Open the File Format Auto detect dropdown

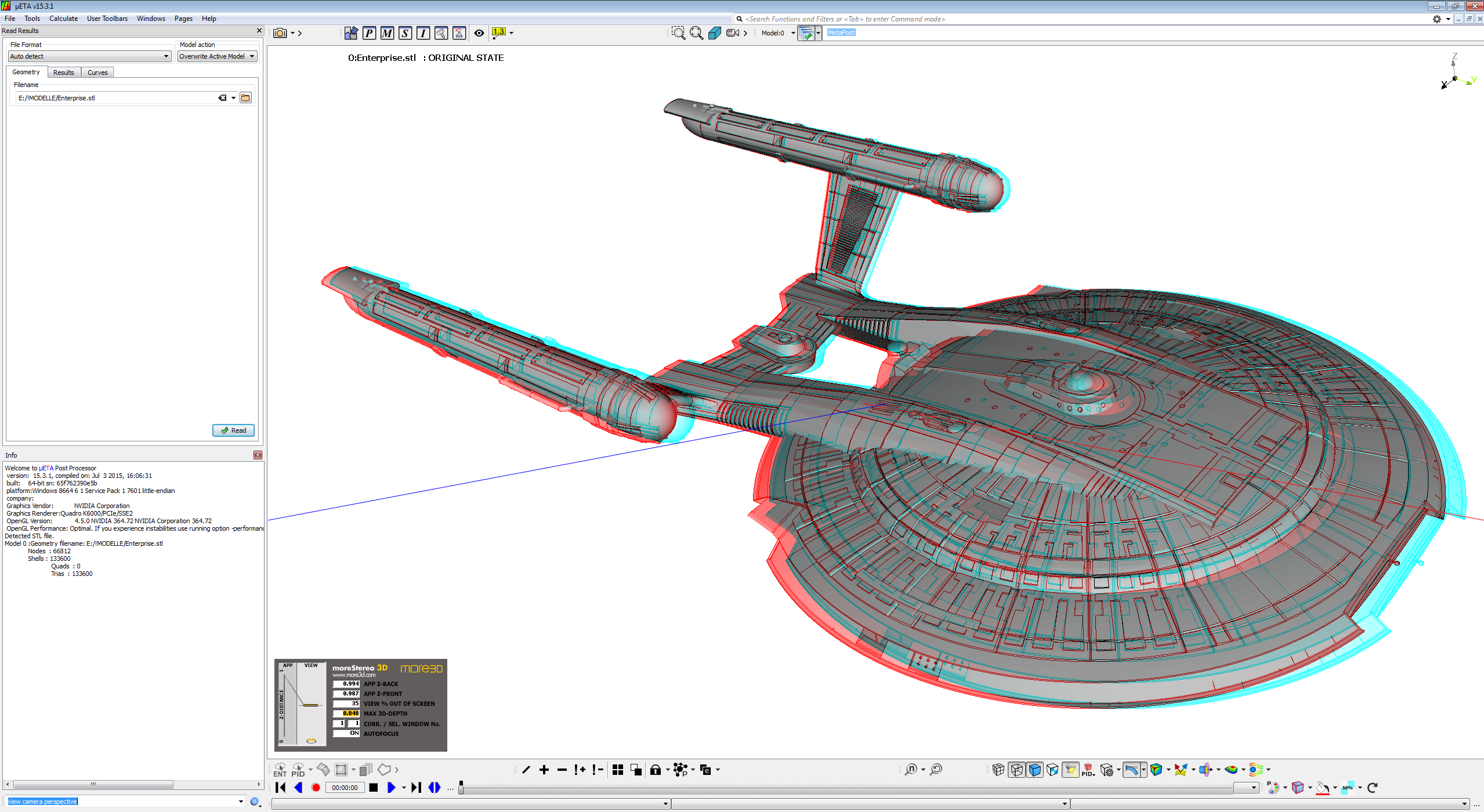89,56
